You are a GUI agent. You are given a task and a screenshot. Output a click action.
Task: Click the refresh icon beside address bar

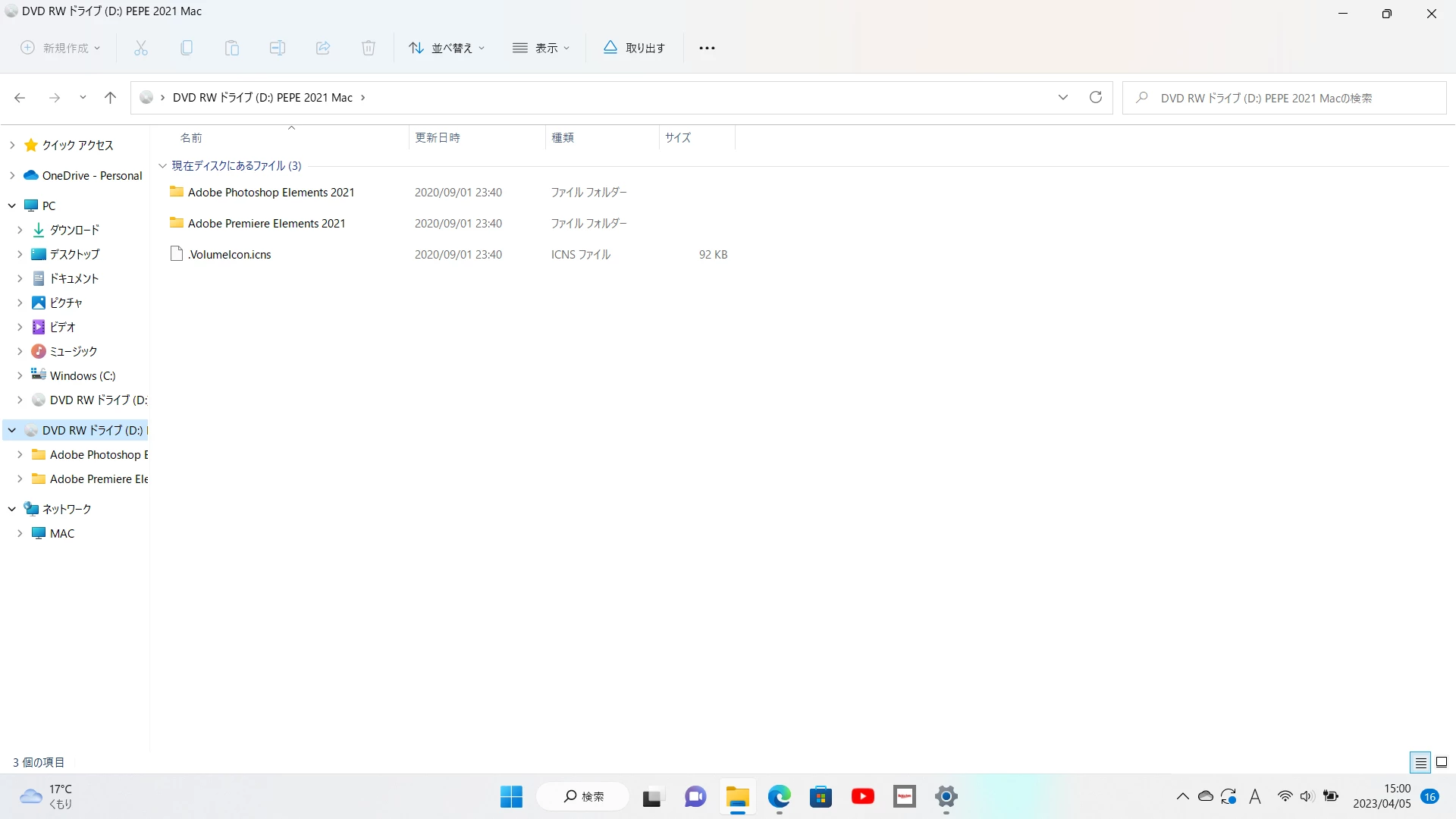(1095, 97)
